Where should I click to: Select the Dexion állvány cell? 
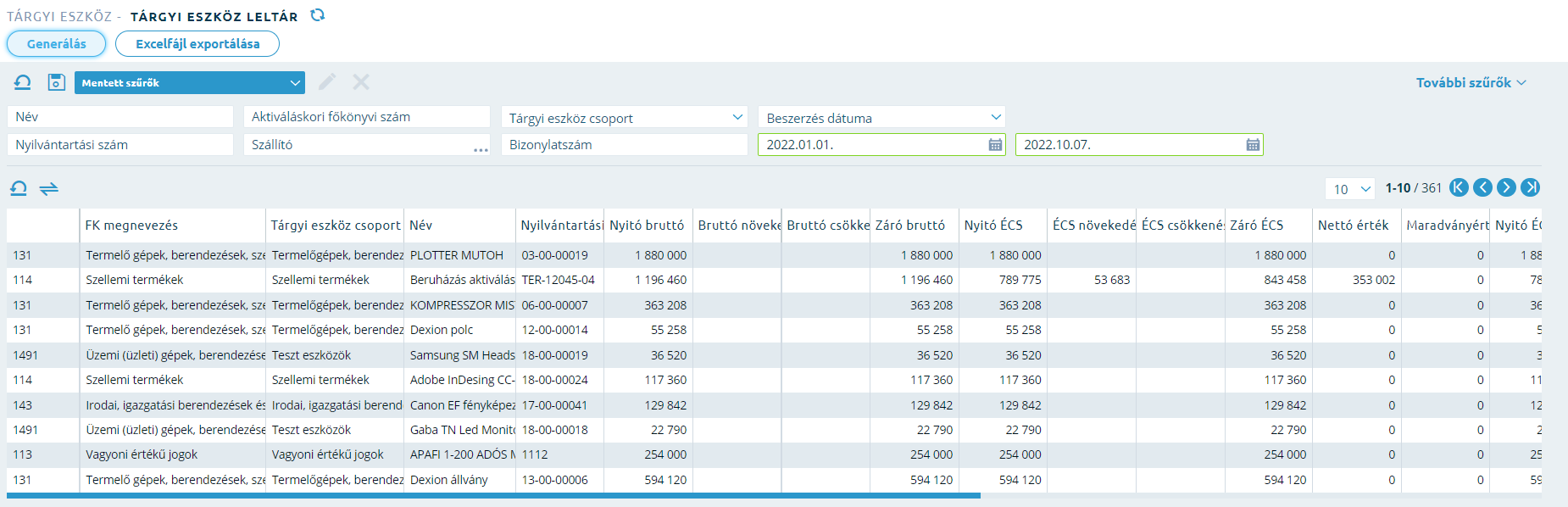(459, 480)
